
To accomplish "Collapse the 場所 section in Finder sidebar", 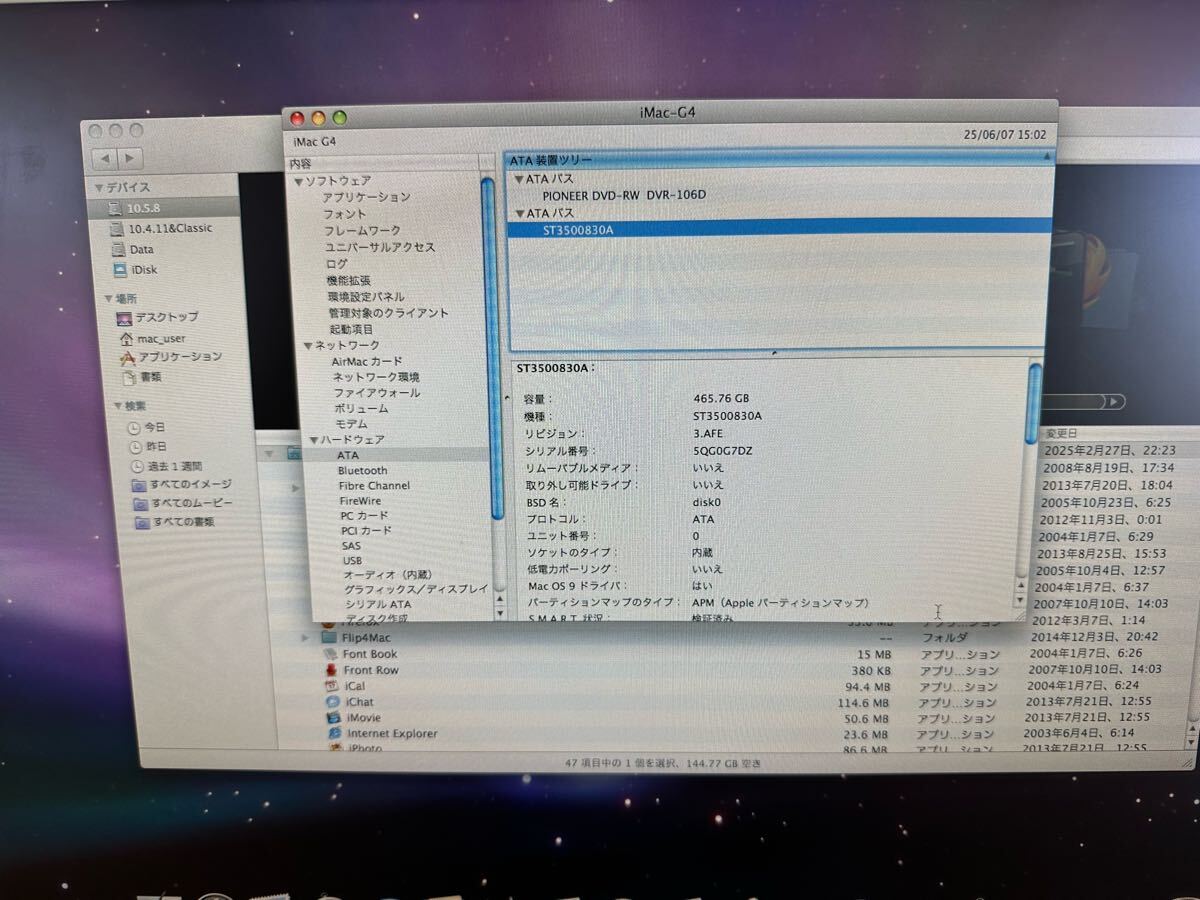I will coord(108,299).
